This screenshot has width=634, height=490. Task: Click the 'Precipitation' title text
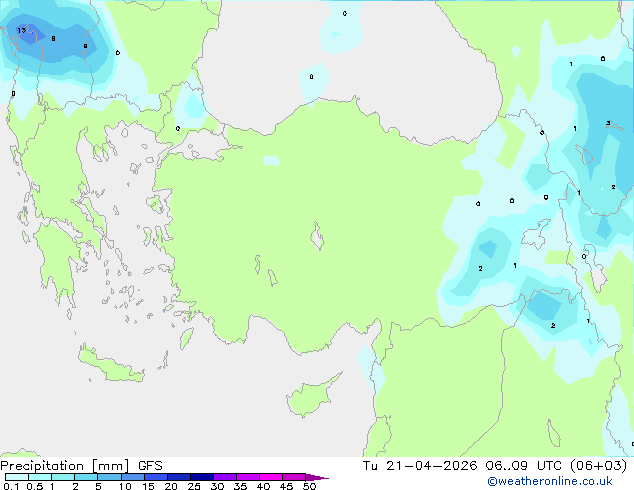click(42, 466)
